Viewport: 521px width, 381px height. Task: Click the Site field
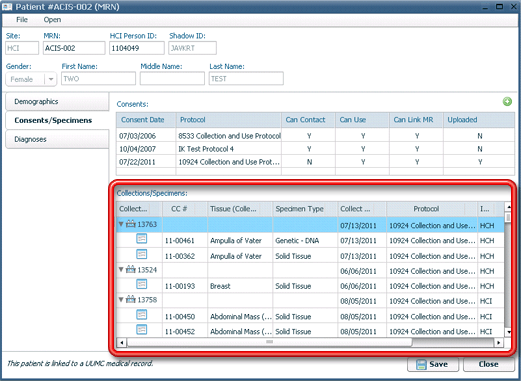(22, 48)
